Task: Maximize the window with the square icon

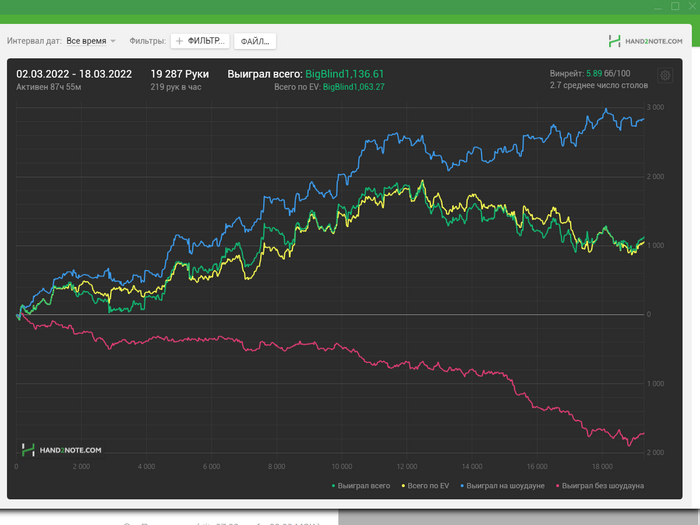Action: 675,6
